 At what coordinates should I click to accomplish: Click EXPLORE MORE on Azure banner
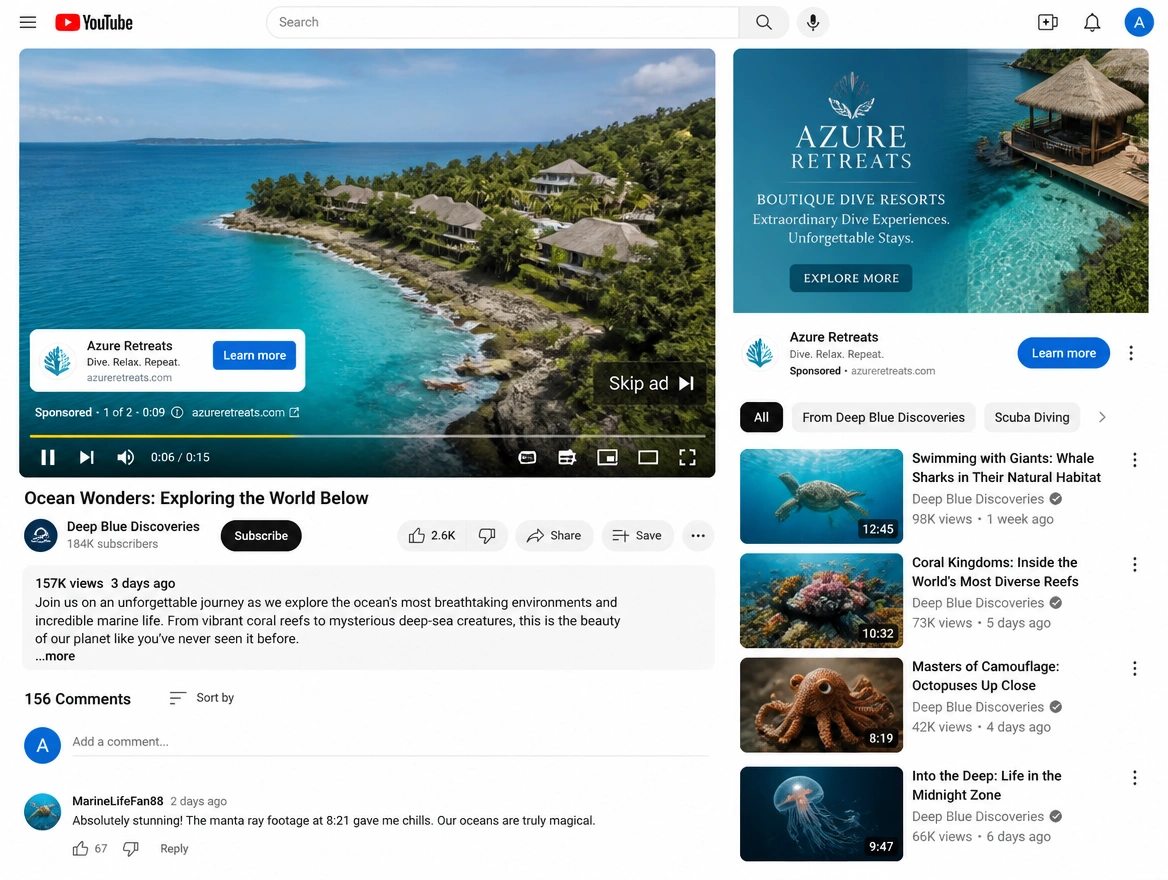point(851,278)
